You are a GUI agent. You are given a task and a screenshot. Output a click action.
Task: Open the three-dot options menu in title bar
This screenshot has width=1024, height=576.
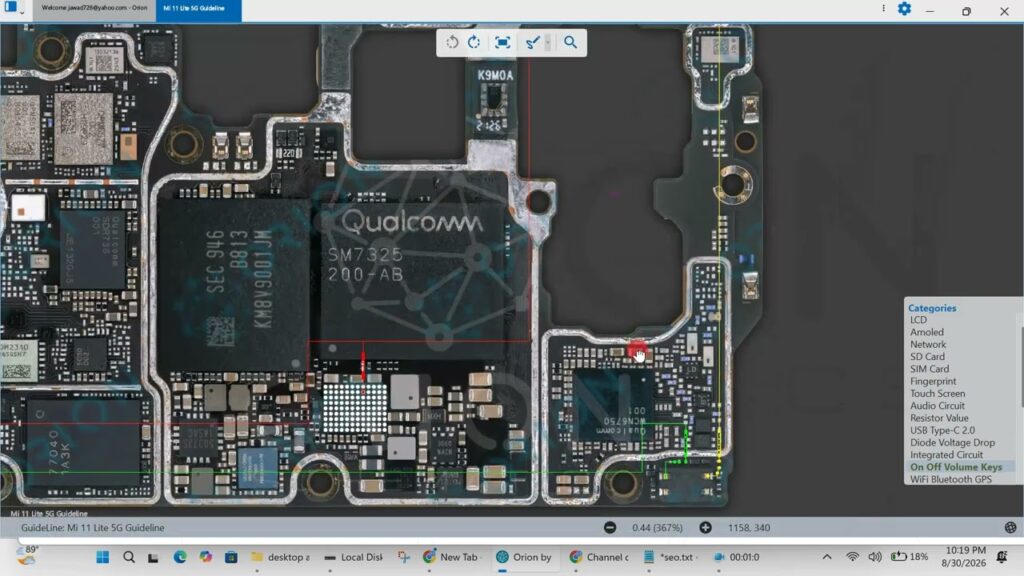click(x=883, y=8)
